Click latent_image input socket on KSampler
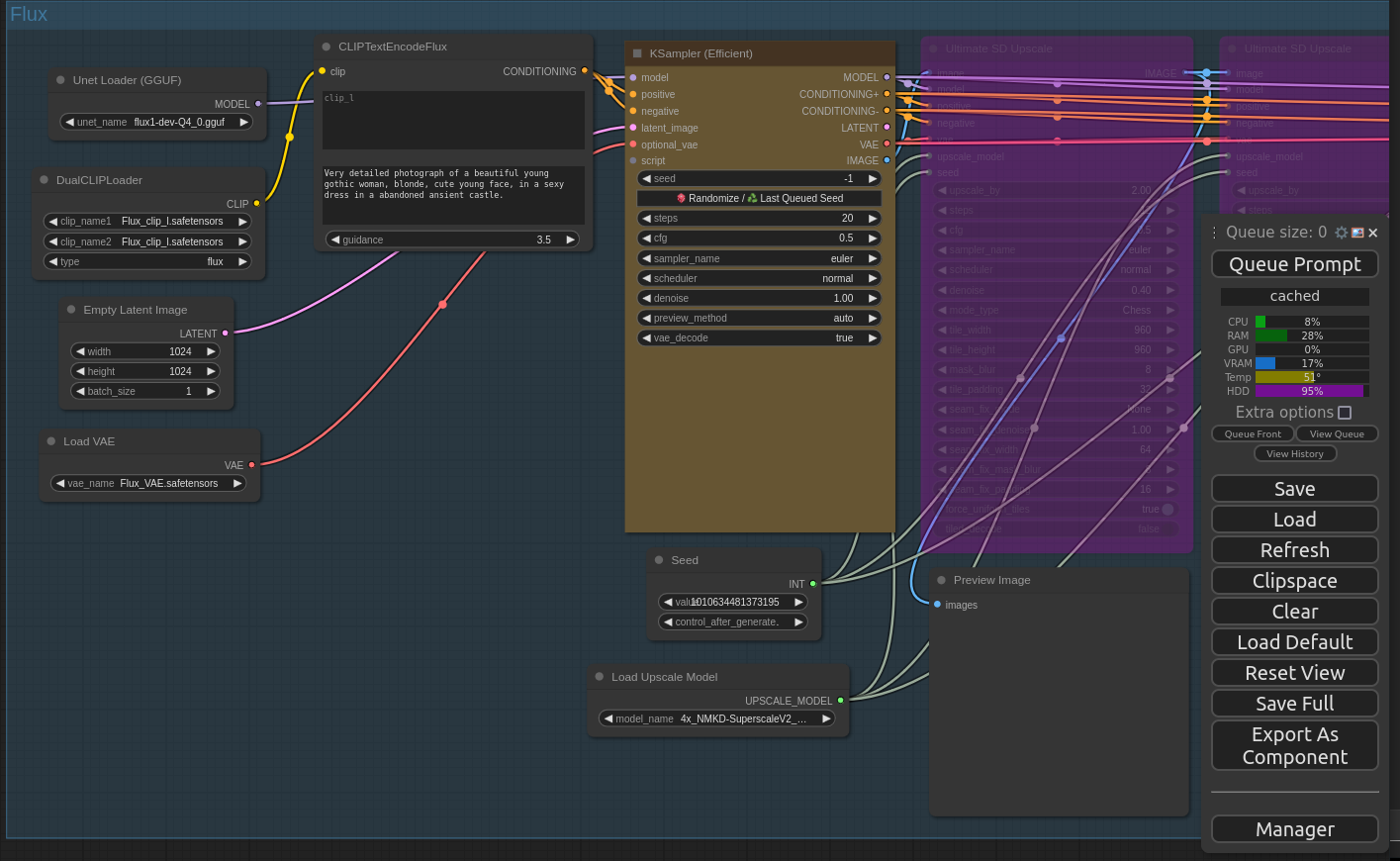 point(633,128)
